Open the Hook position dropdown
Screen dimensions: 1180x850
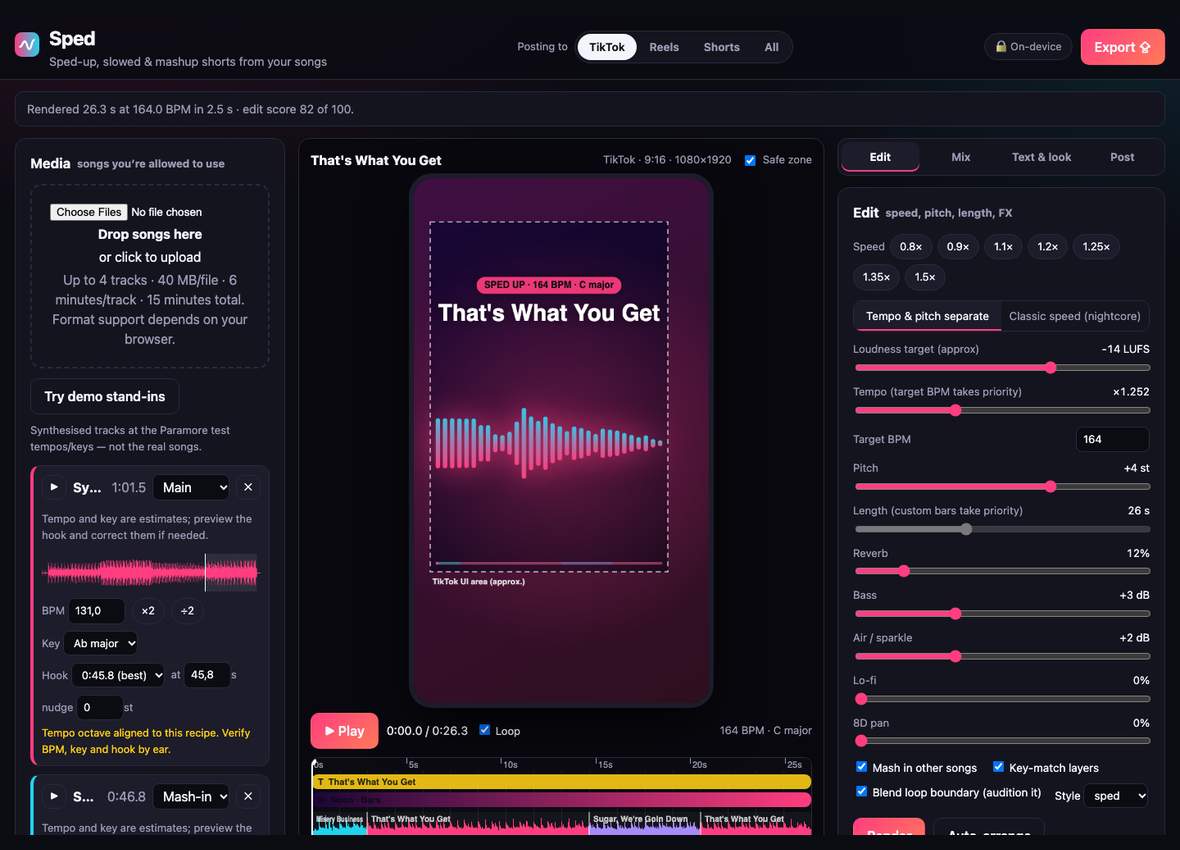[x=118, y=675]
